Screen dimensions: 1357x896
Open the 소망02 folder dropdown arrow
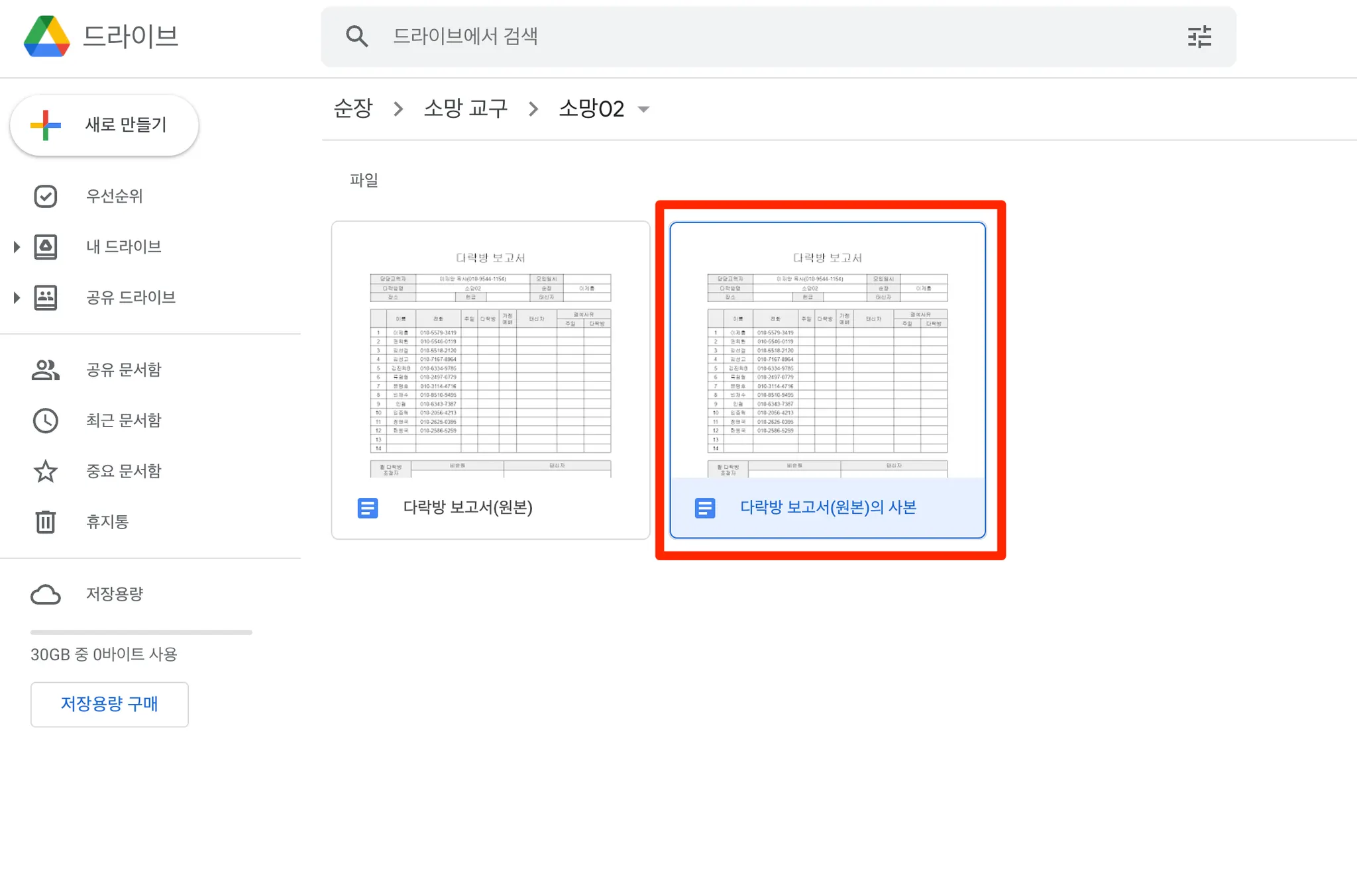(643, 109)
